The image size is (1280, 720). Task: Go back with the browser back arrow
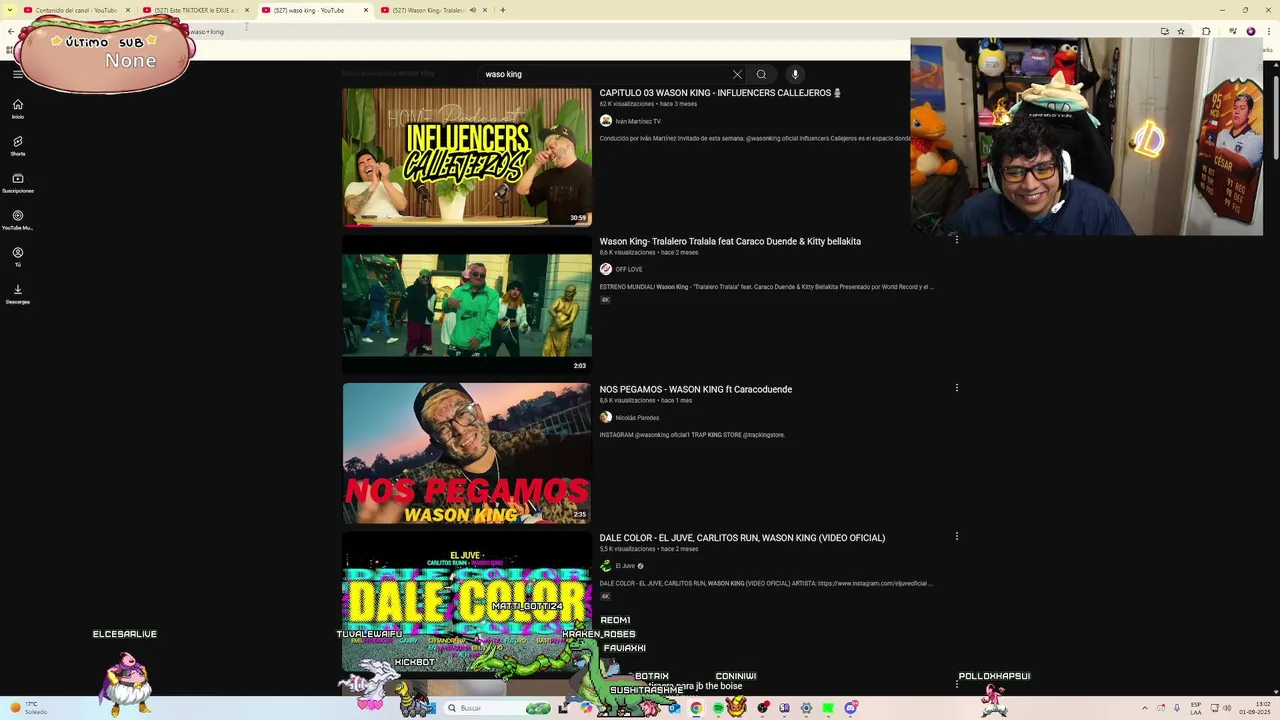(10, 31)
